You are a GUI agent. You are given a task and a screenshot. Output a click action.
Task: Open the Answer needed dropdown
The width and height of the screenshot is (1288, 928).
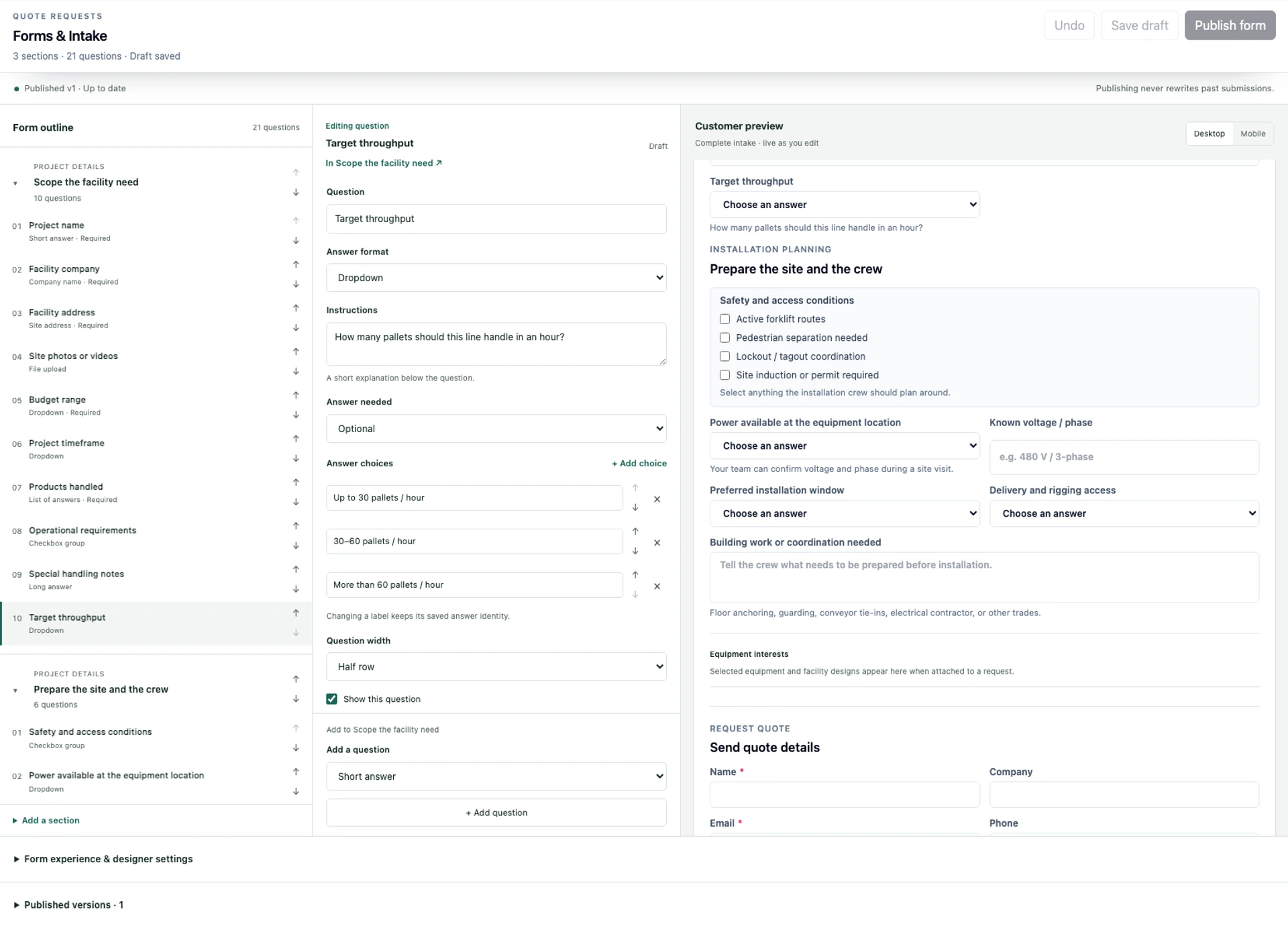coord(496,429)
